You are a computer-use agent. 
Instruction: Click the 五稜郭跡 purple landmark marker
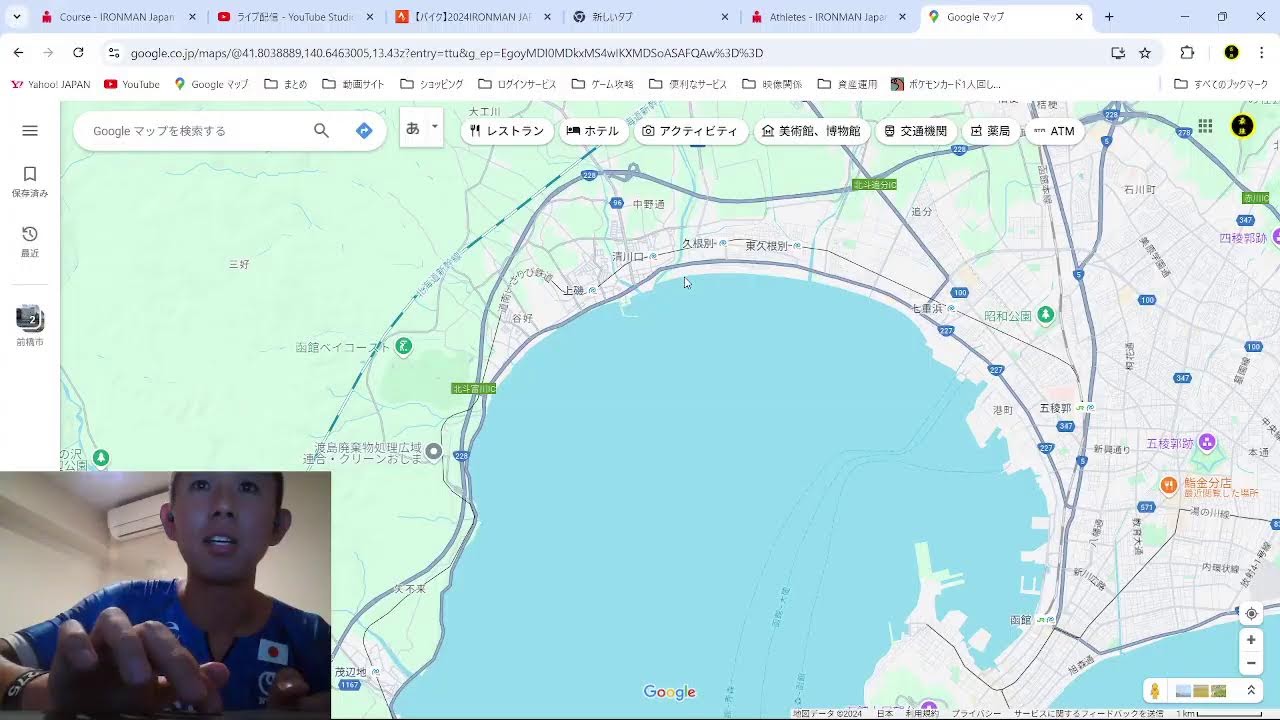click(1207, 442)
